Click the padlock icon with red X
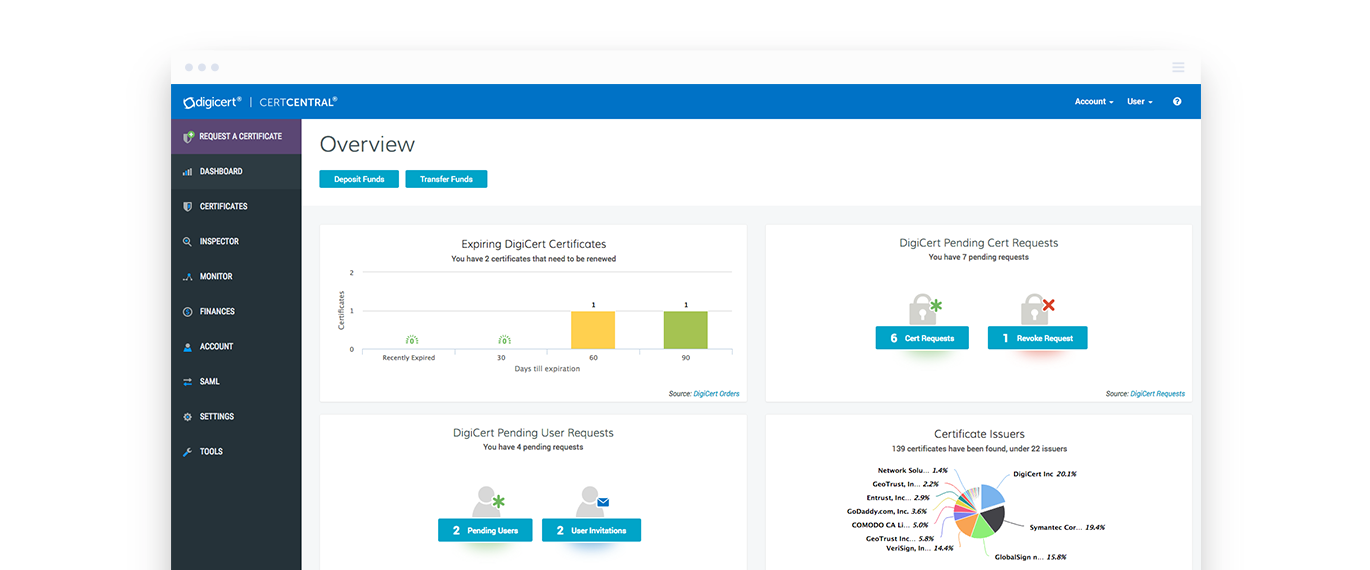The height and width of the screenshot is (570, 1370). pos(1038,310)
